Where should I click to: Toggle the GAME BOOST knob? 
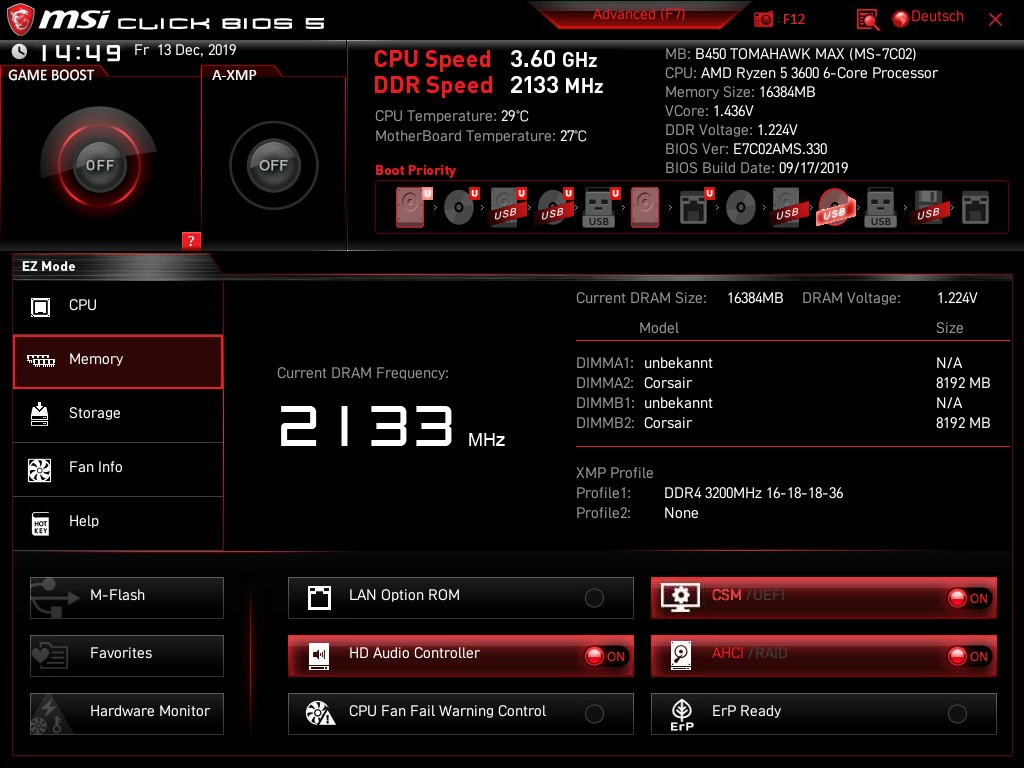click(x=99, y=165)
